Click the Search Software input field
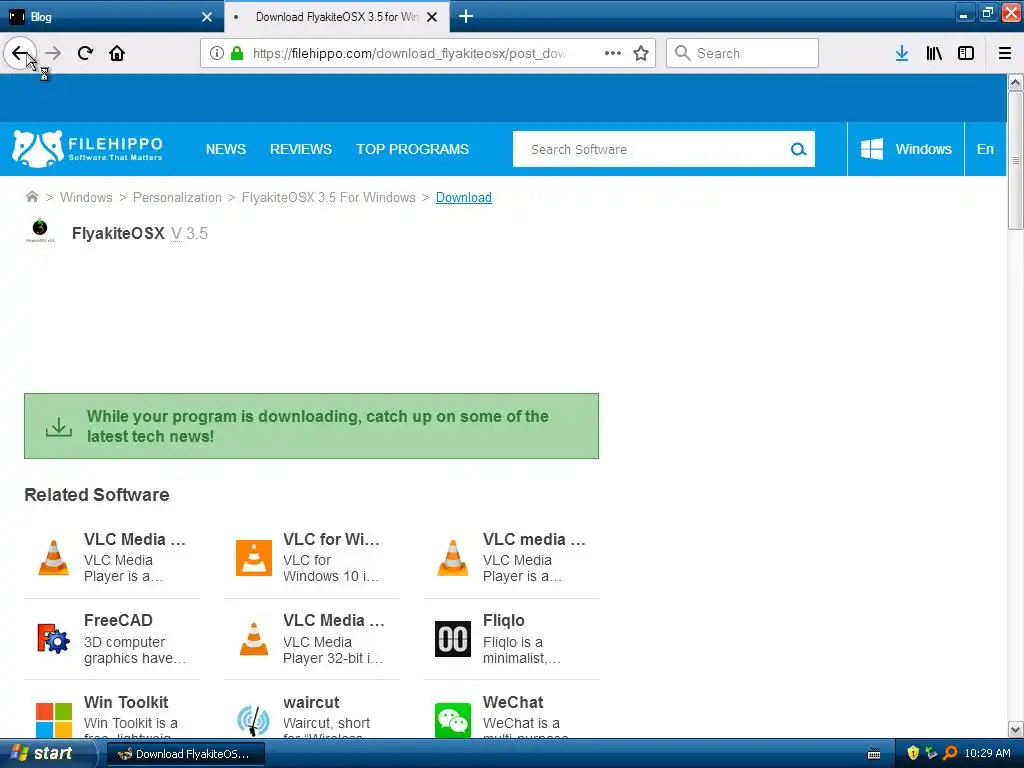This screenshot has width=1024, height=768. [x=650, y=150]
